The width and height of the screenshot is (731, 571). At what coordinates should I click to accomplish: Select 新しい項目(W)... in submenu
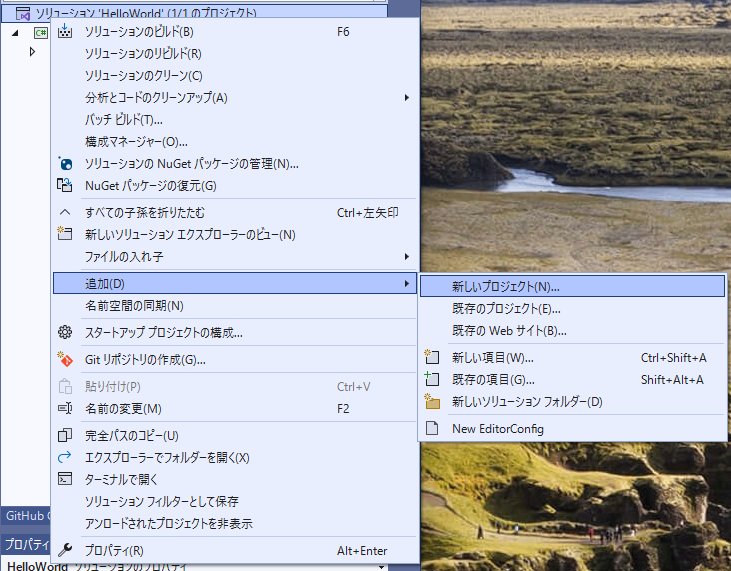[x=572, y=358]
